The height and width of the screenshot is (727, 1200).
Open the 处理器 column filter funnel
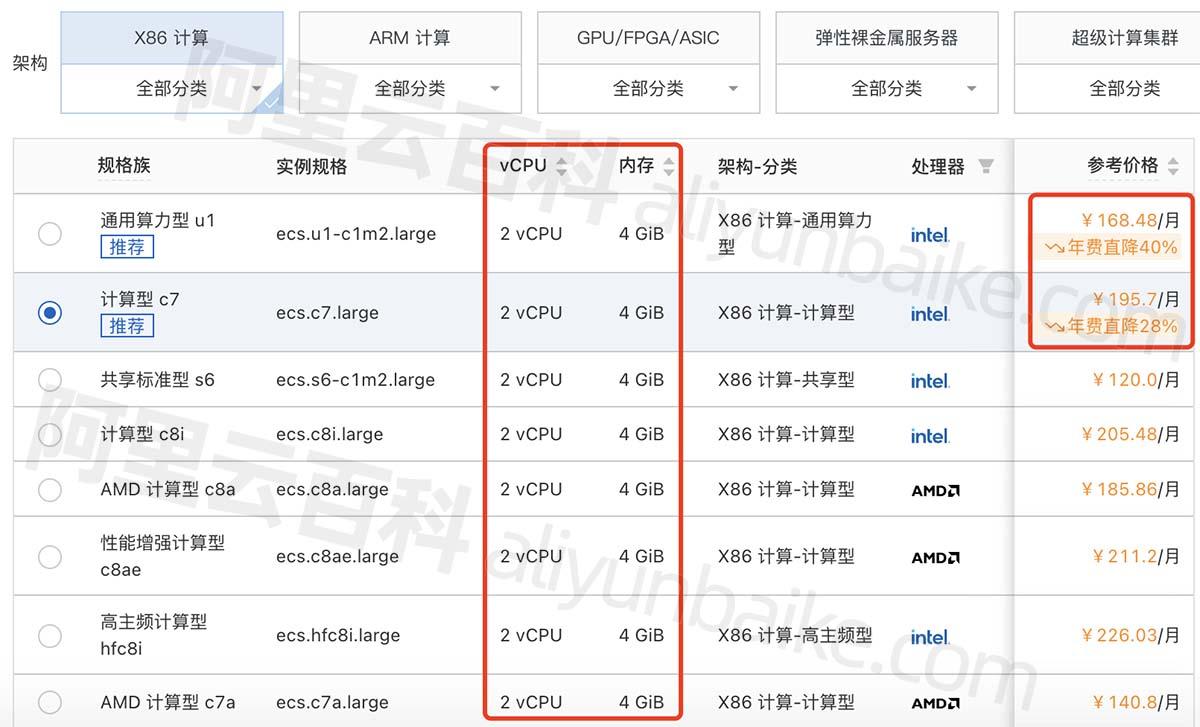(x=986, y=166)
